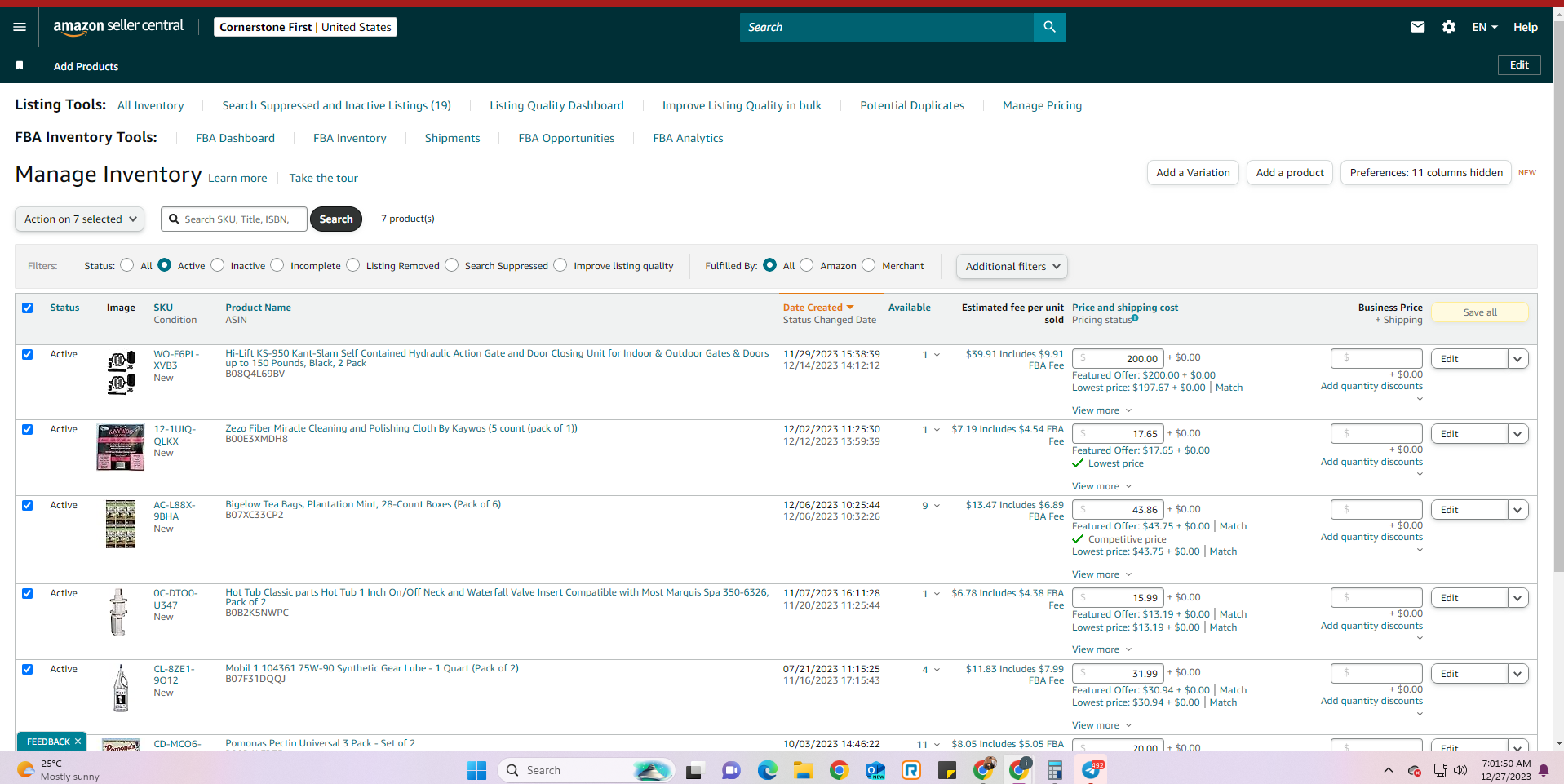Click the Pricing status info icon
This screenshot has width=1564, height=784.
point(1135,318)
